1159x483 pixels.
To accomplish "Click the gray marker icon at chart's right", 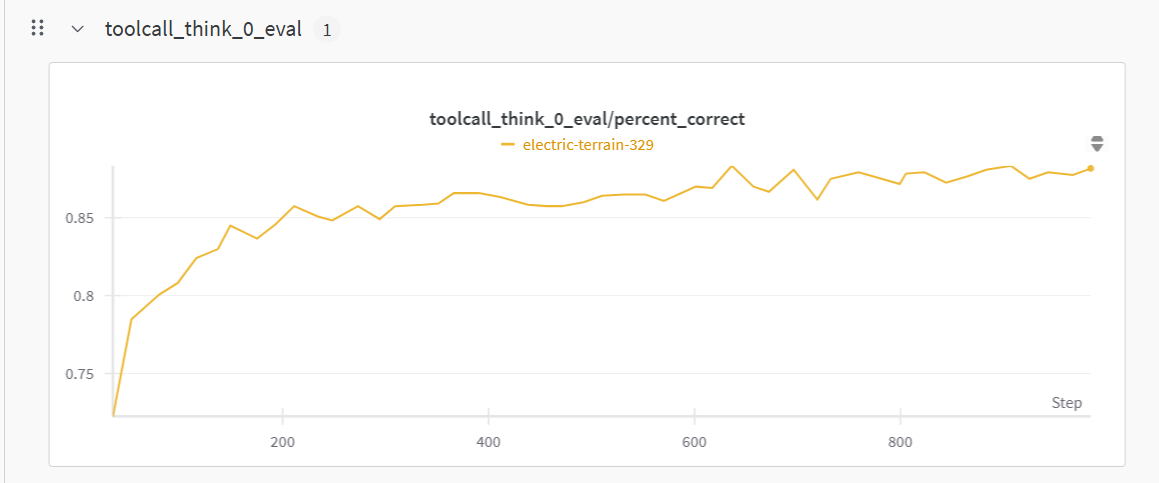I will tap(1097, 144).
